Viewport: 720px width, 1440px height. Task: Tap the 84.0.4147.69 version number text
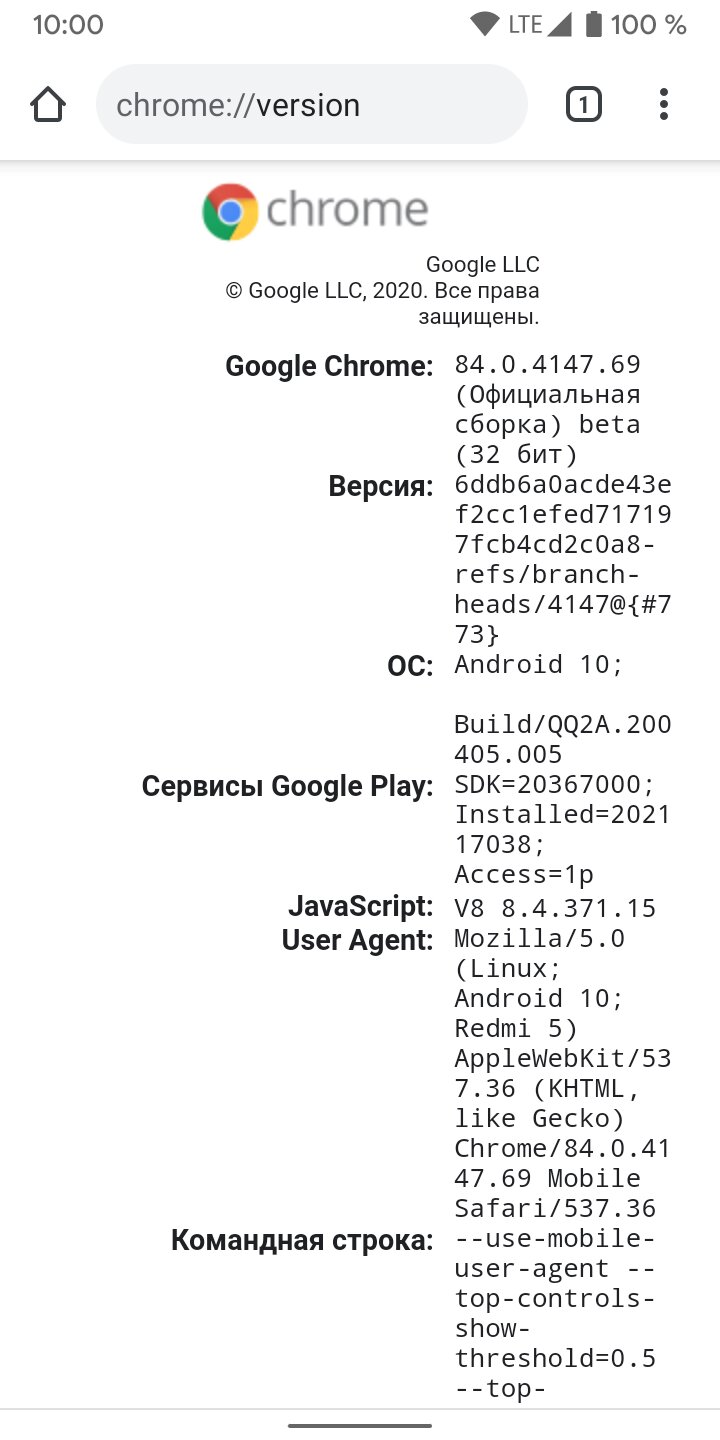(x=547, y=365)
